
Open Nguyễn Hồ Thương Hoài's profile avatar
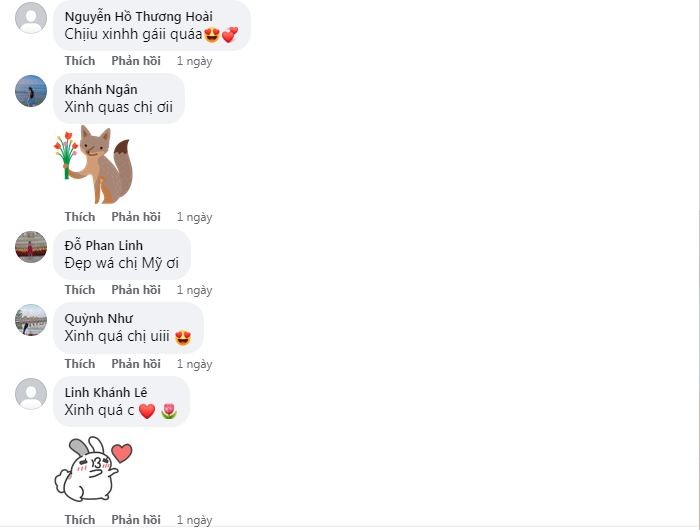click(31, 18)
